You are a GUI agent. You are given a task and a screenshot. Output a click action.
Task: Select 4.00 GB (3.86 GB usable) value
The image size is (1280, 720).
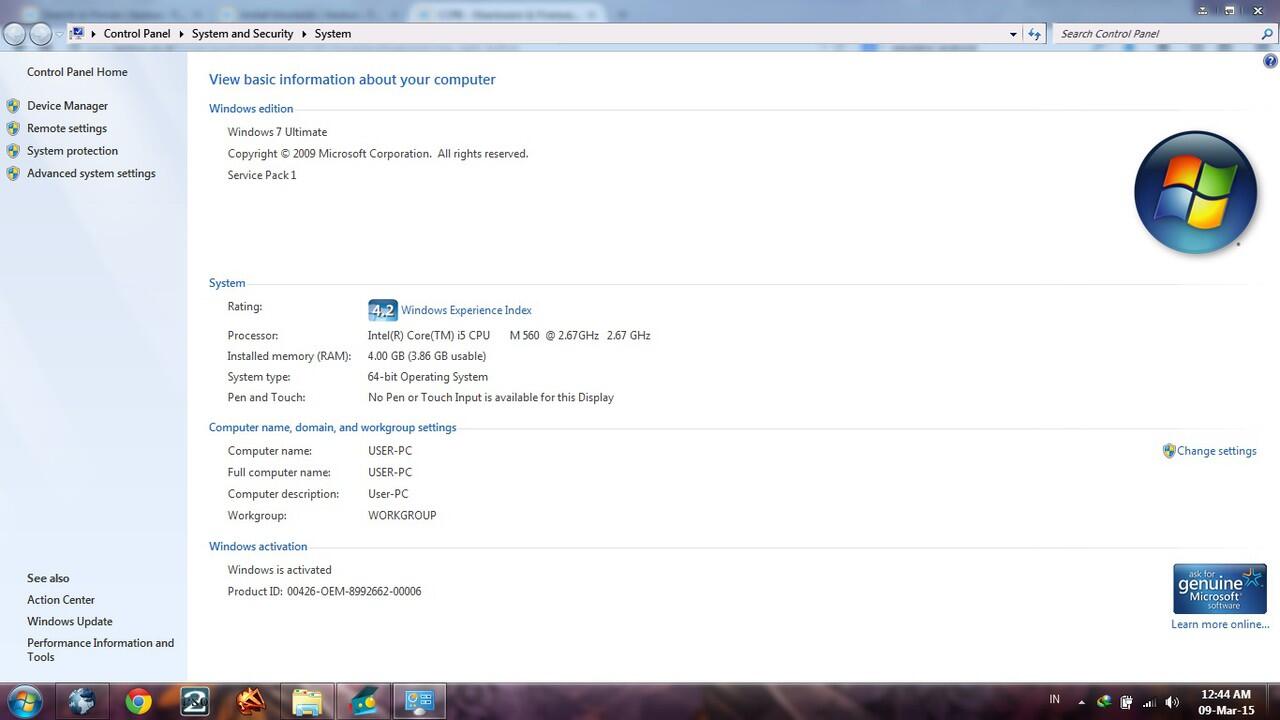427,356
